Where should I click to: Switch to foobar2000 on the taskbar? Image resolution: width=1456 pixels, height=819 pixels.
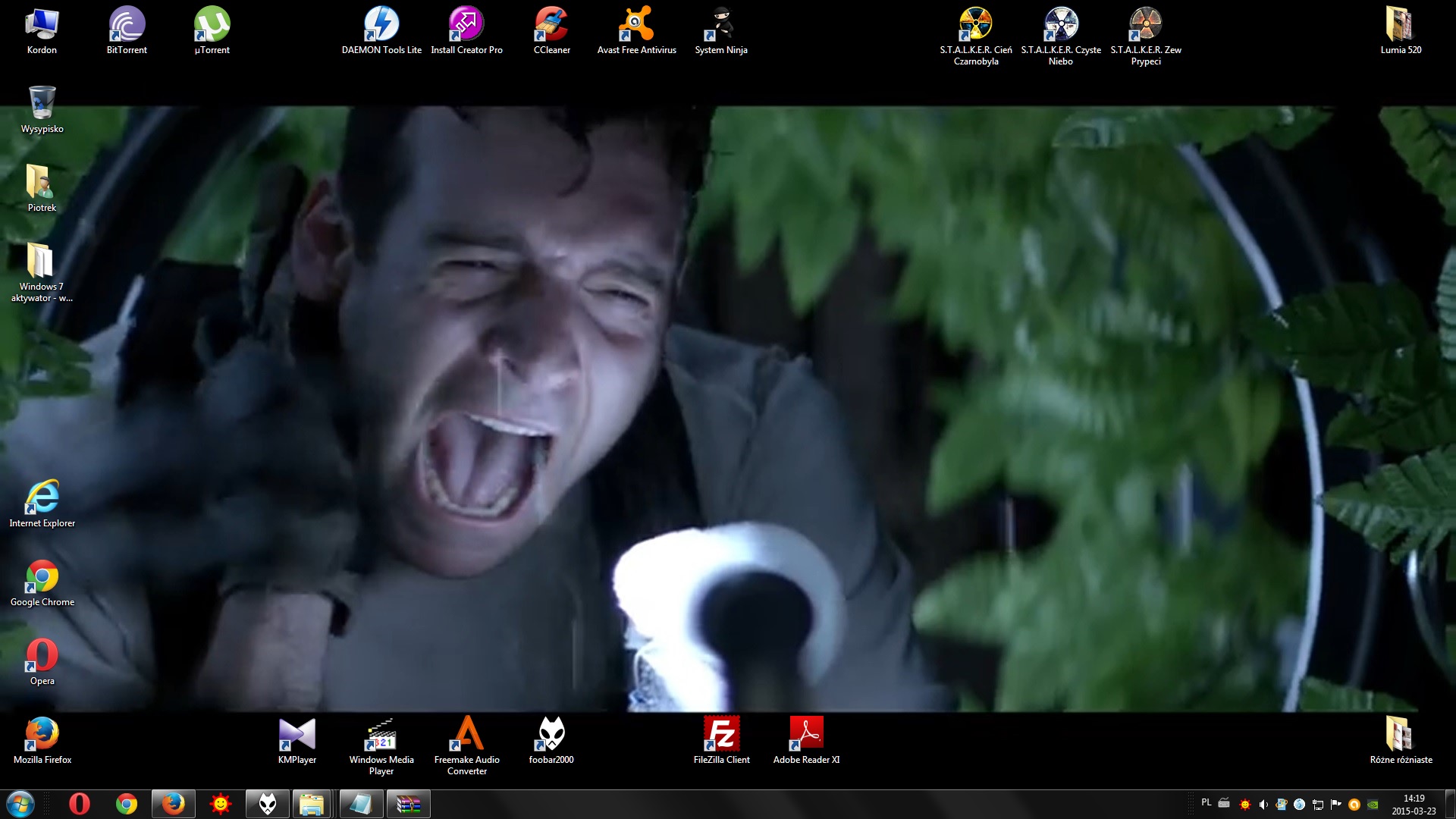(x=268, y=804)
